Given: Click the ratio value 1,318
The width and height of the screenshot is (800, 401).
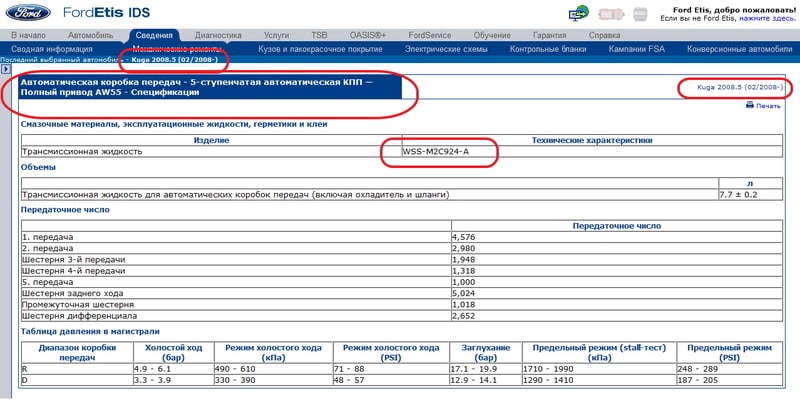Looking at the screenshot, I should [463, 271].
